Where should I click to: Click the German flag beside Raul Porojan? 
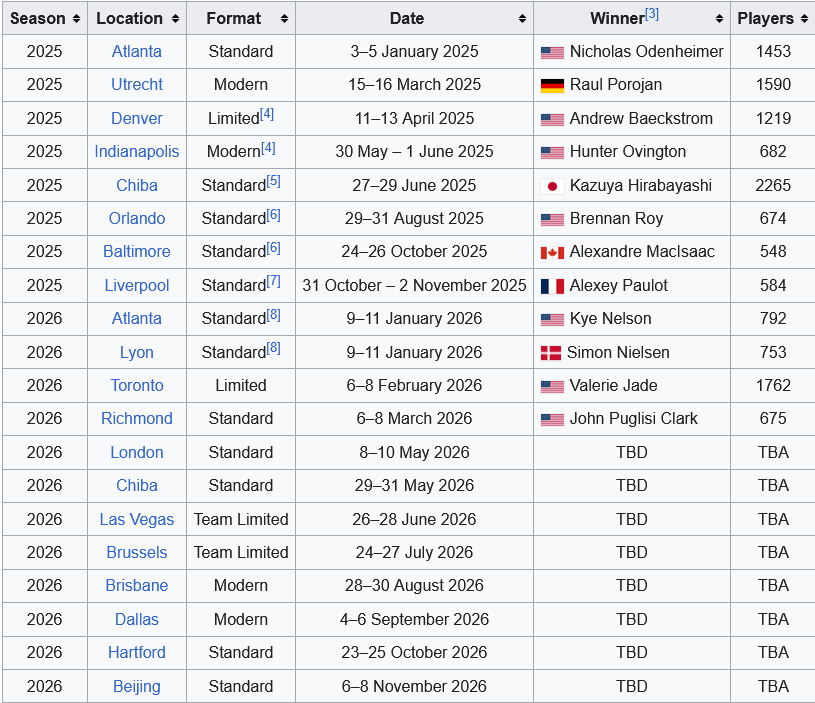[552, 86]
